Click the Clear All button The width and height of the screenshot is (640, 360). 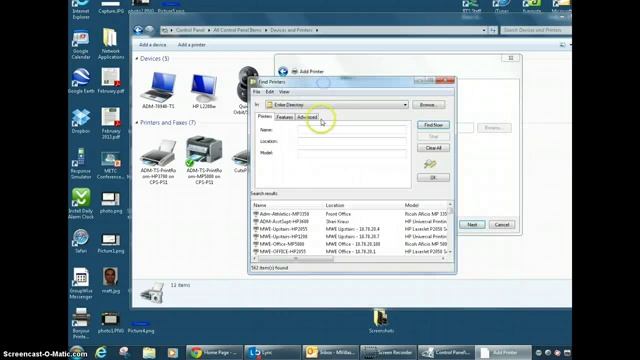click(x=433, y=148)
